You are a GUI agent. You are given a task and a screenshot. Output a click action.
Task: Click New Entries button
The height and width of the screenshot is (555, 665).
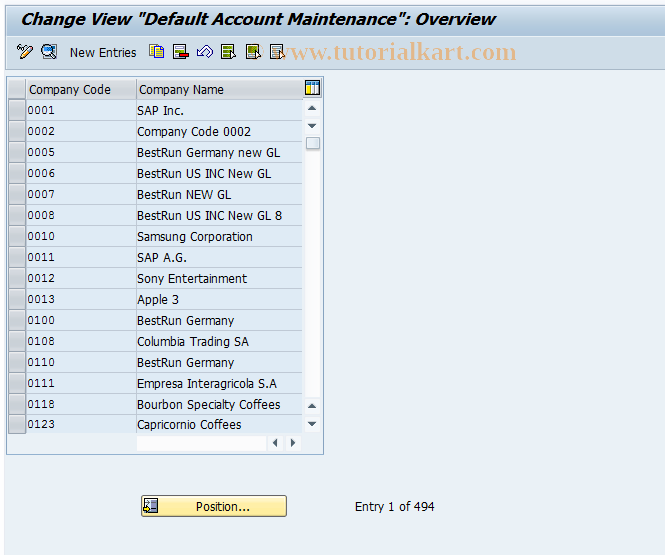[x=103, y=53]
